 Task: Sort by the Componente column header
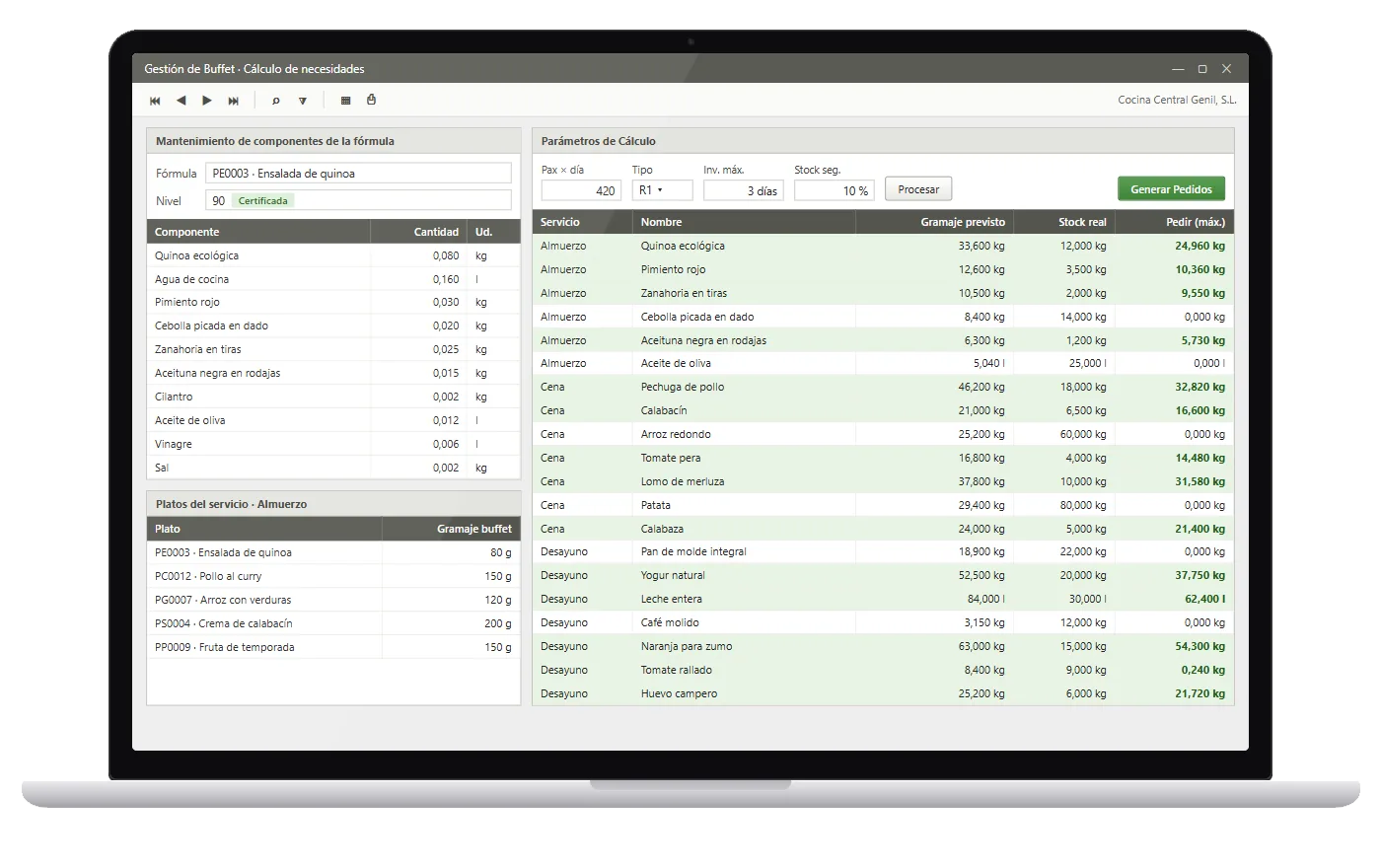coord(258,232)
